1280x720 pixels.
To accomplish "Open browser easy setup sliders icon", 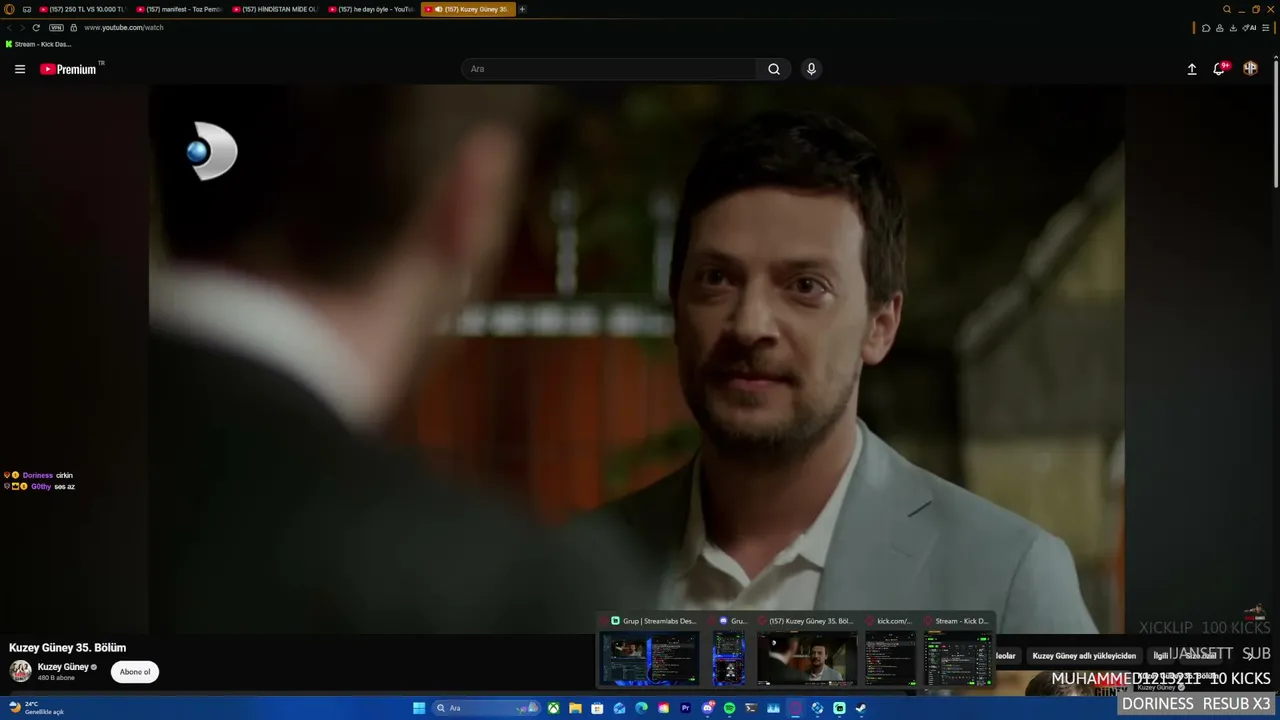I will pos(1266,28).
